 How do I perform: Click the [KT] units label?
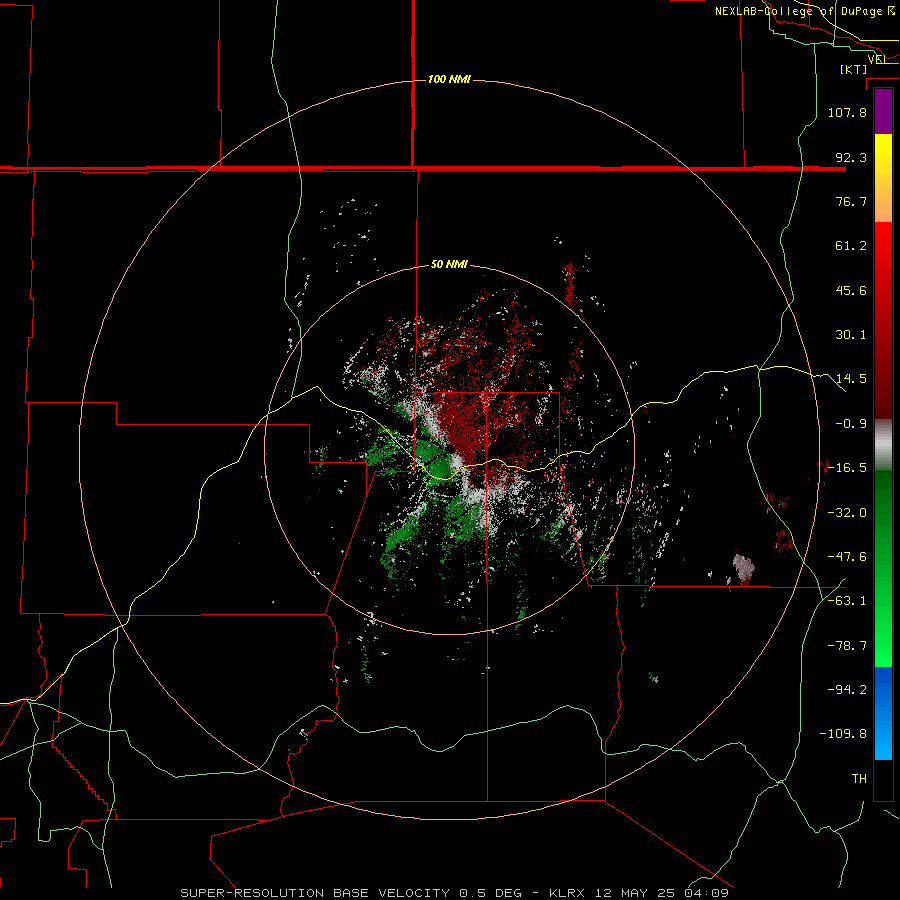tap(853, 69)
